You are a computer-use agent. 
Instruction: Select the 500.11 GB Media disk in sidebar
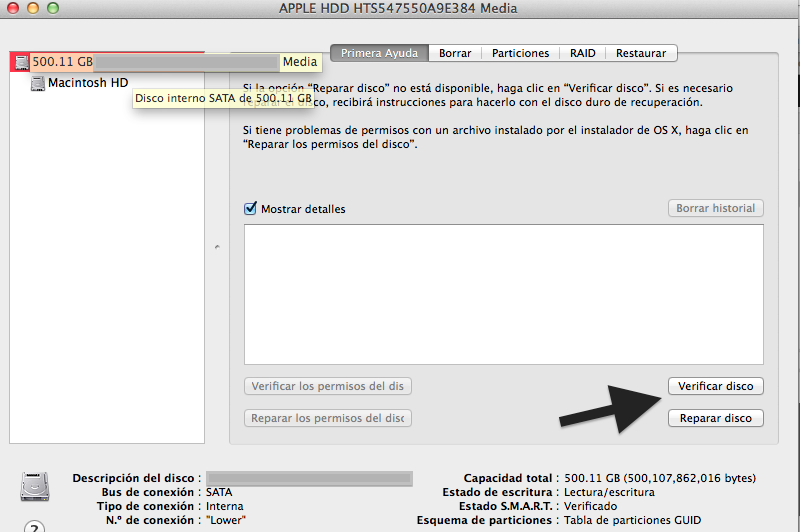tap(62, 61)
